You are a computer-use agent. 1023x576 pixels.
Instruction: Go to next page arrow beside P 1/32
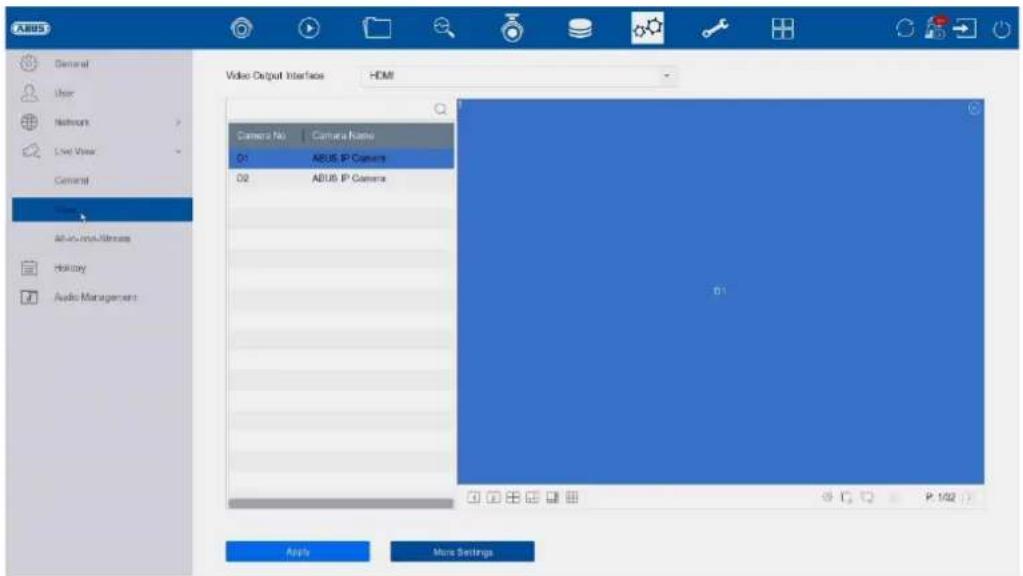click(968, 498)
